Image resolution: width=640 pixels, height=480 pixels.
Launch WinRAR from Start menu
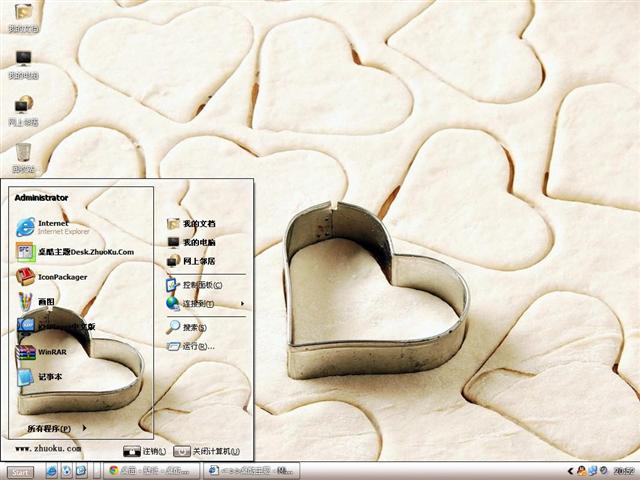click(42, 351)
